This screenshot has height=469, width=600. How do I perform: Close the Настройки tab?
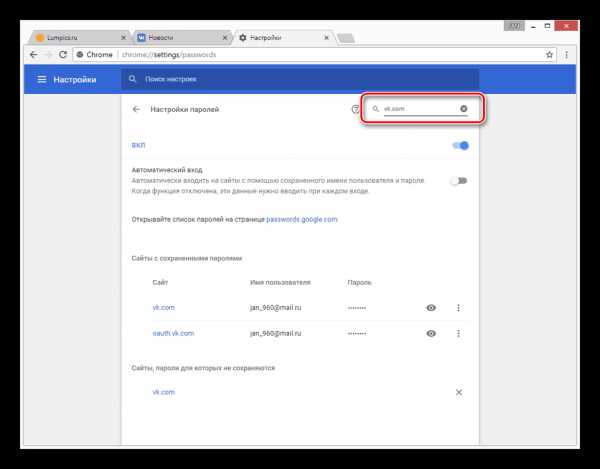pyautogui.click(x=326, y=37)
